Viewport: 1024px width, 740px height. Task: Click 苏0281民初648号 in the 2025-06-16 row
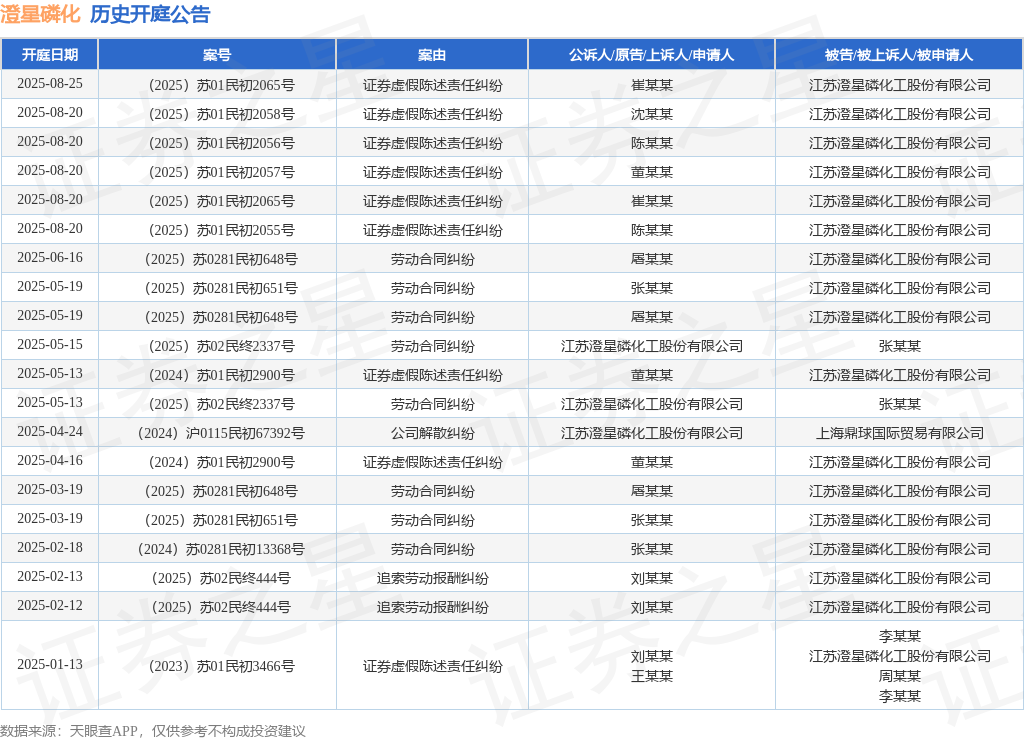(221, 259)
